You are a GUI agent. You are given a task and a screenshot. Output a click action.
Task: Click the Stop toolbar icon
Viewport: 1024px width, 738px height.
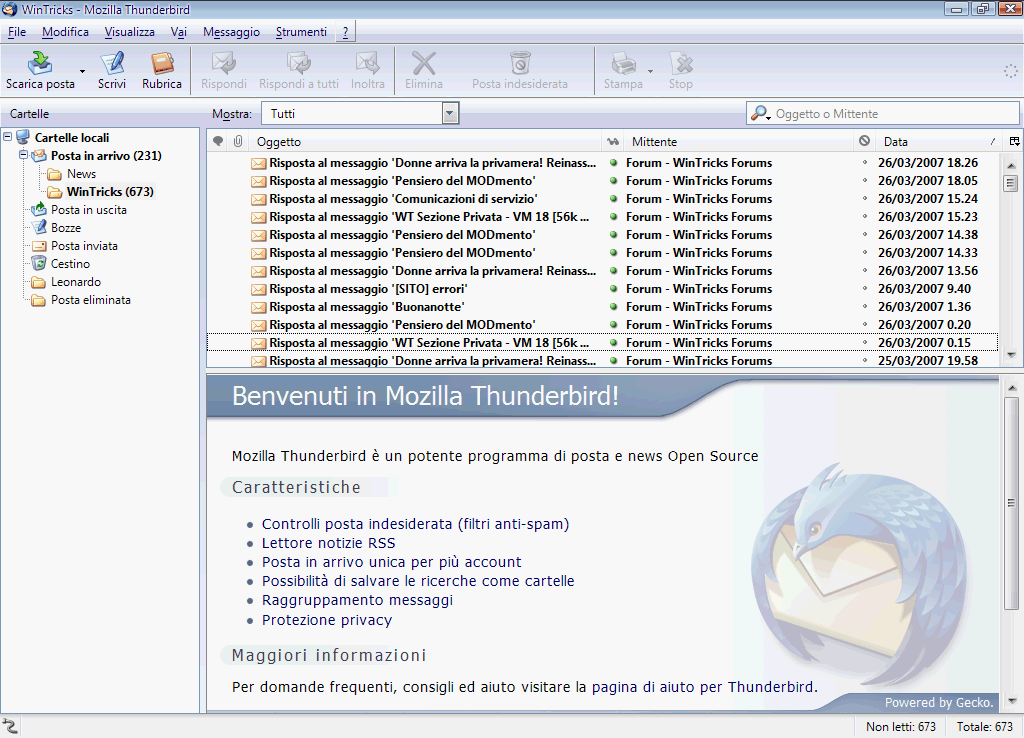(x=680, y=63)
